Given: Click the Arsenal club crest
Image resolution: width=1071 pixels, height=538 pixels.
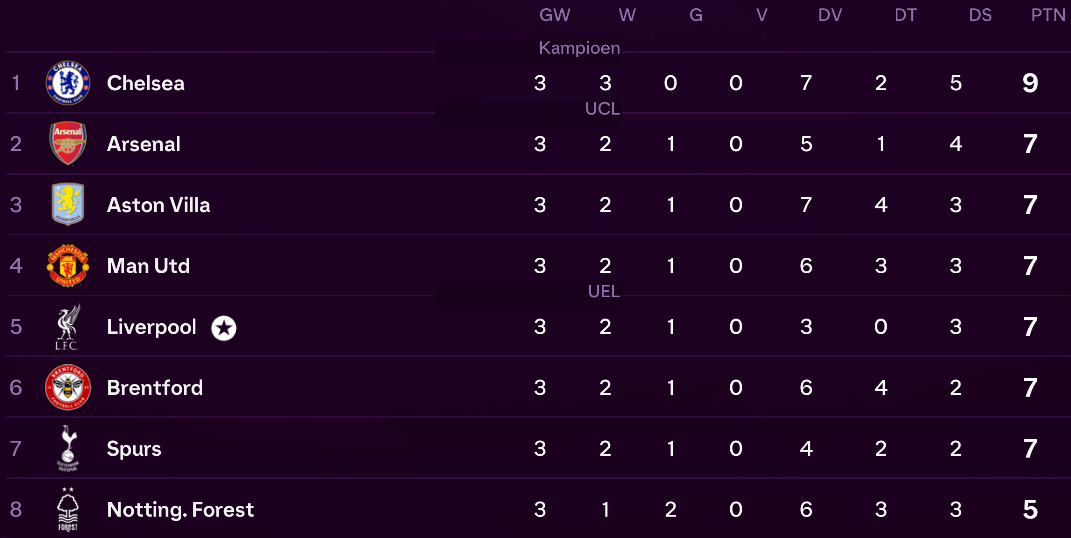Looking at the screenshot, I should (68, 144).
